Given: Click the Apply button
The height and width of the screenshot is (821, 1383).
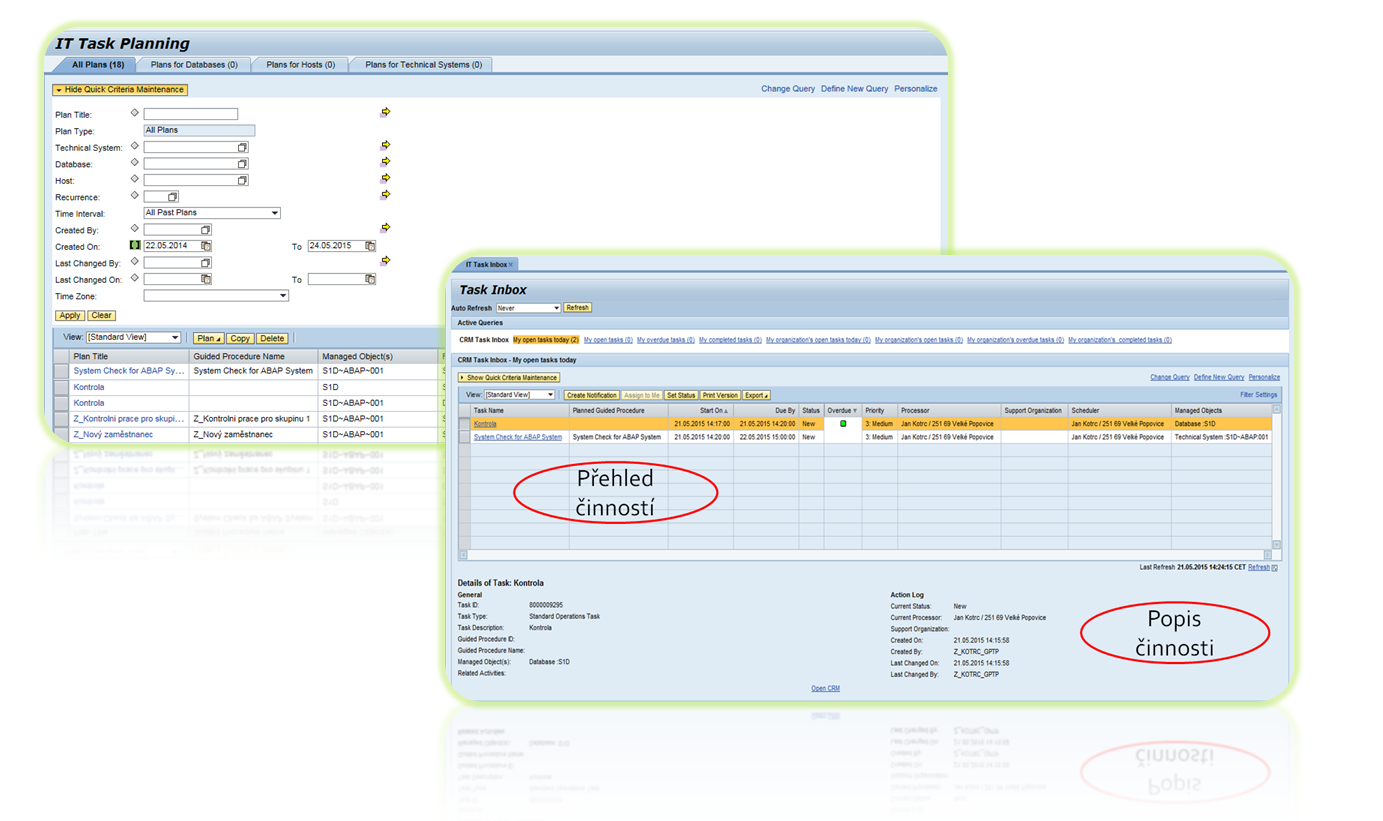Looking at the screenshot, I should 69,316.
